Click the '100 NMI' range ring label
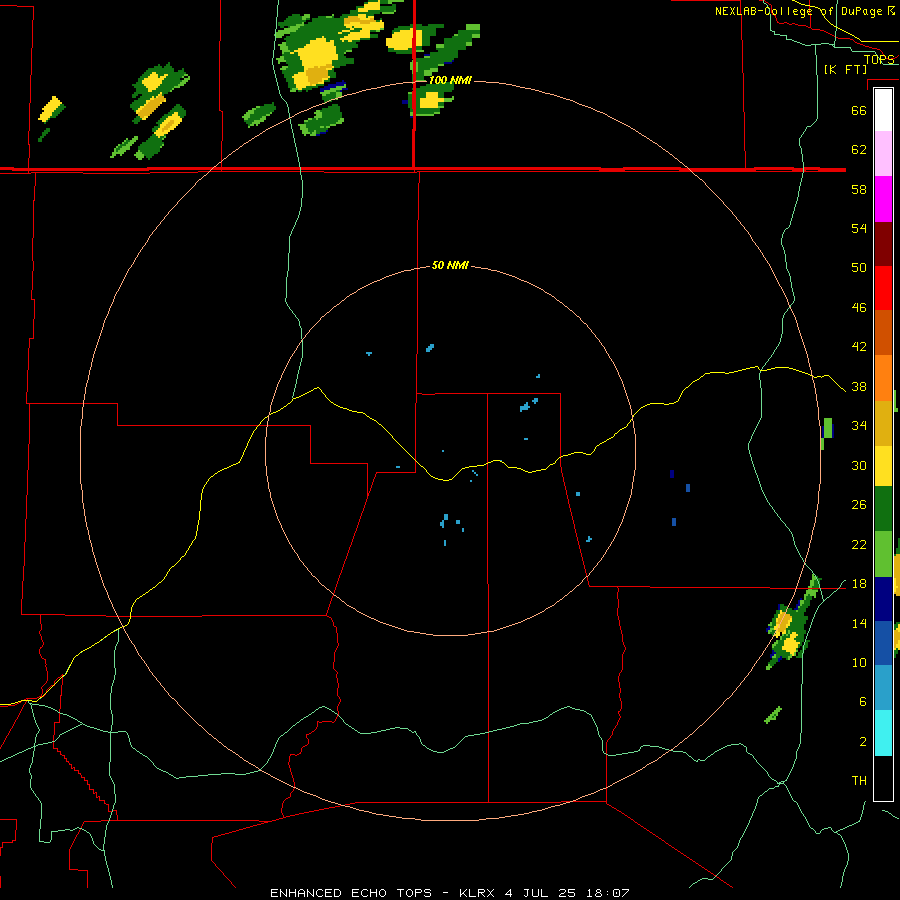 pos(450,80)
